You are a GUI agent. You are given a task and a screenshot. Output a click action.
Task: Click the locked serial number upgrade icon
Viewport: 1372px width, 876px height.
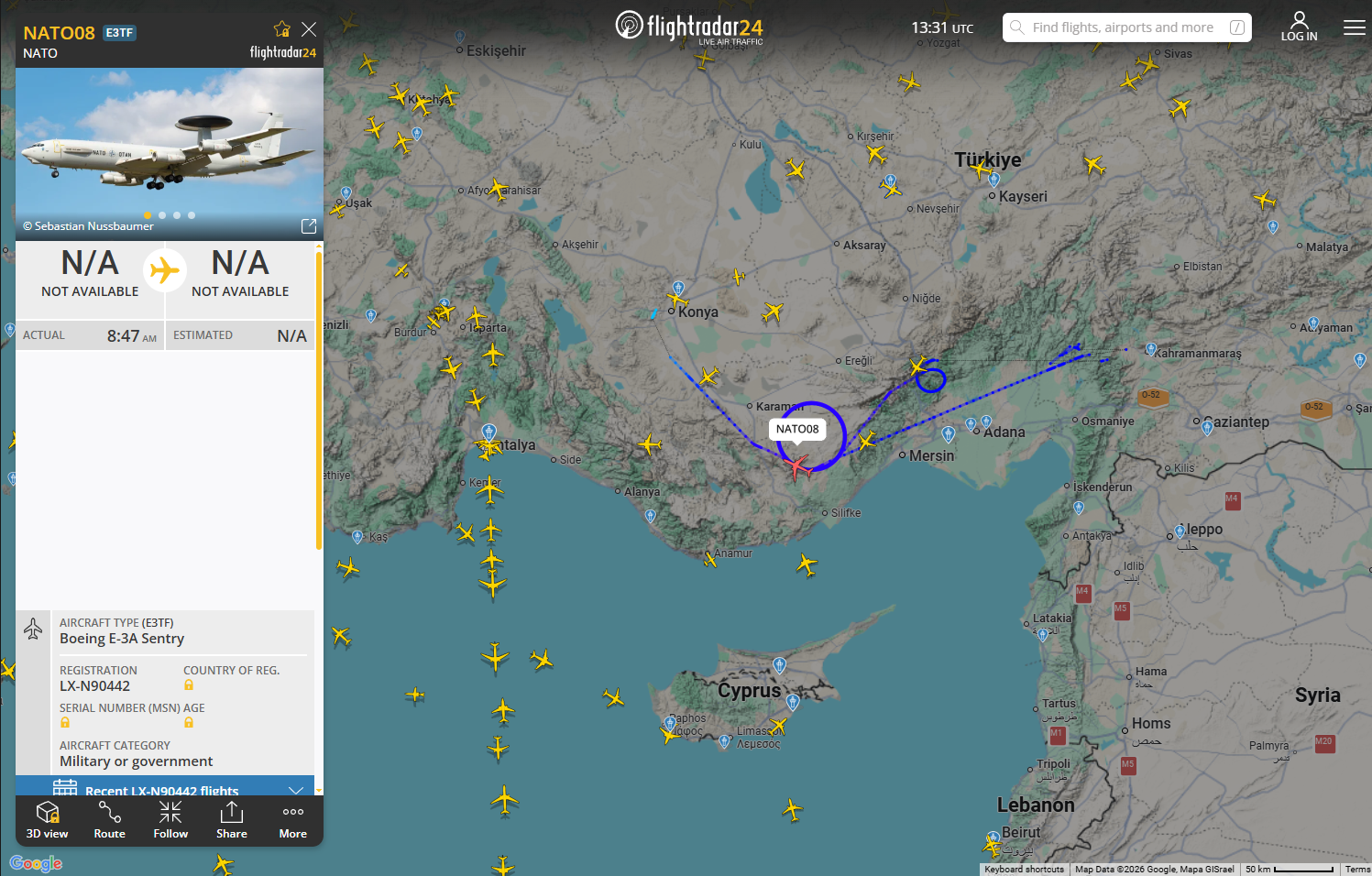65,722
